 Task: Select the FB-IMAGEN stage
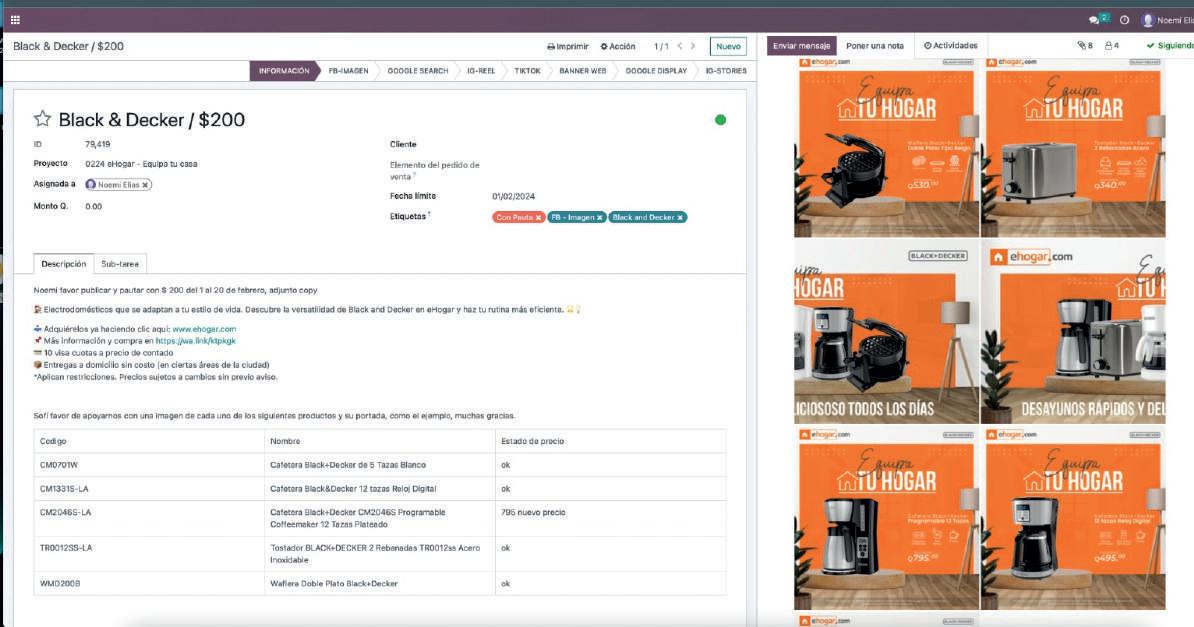click(x=348, y=71)
